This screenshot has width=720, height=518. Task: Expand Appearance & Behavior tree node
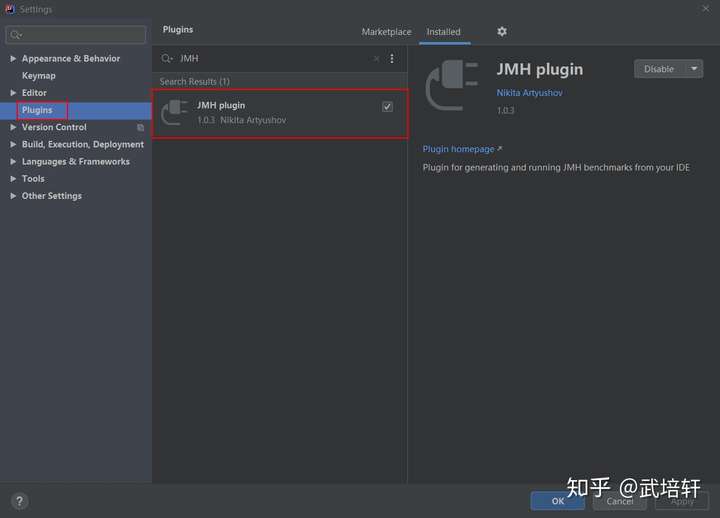[13, 58]
